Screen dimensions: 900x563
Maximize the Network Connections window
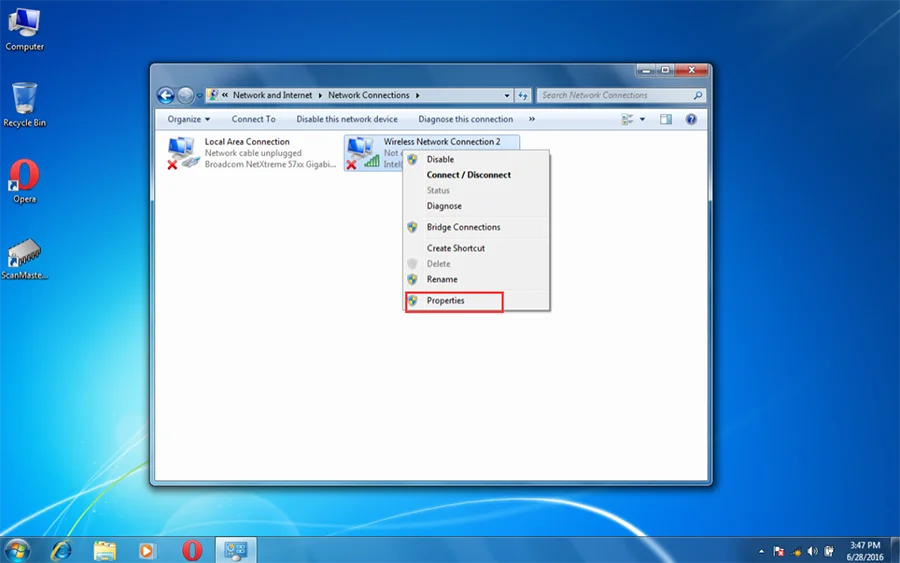tap(665, 70)
